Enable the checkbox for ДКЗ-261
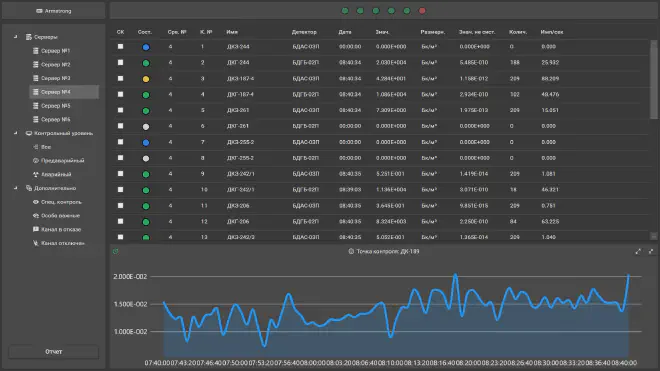Viewport: 660px width, 371px height. pyautogui.click(x=120, y=110)
